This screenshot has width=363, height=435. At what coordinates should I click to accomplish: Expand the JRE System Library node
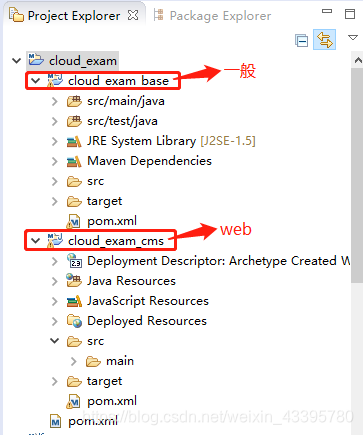55,141
